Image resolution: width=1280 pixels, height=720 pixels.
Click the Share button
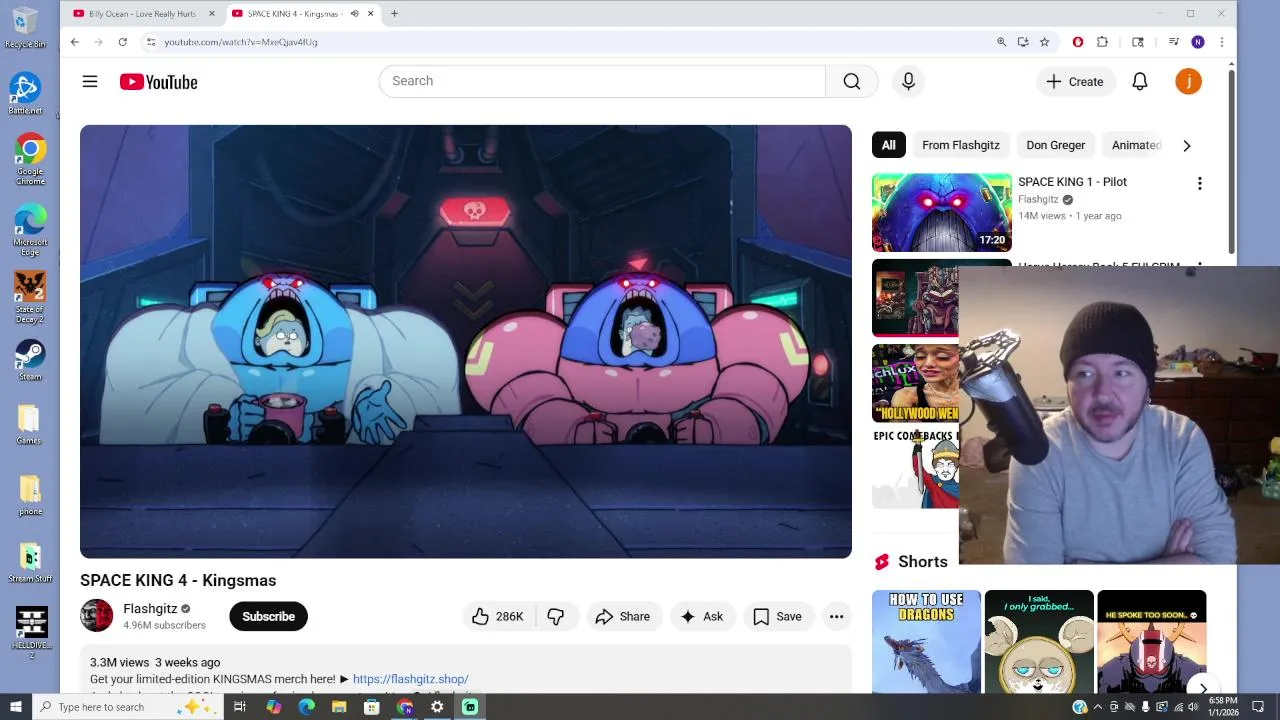click(623, 617)
